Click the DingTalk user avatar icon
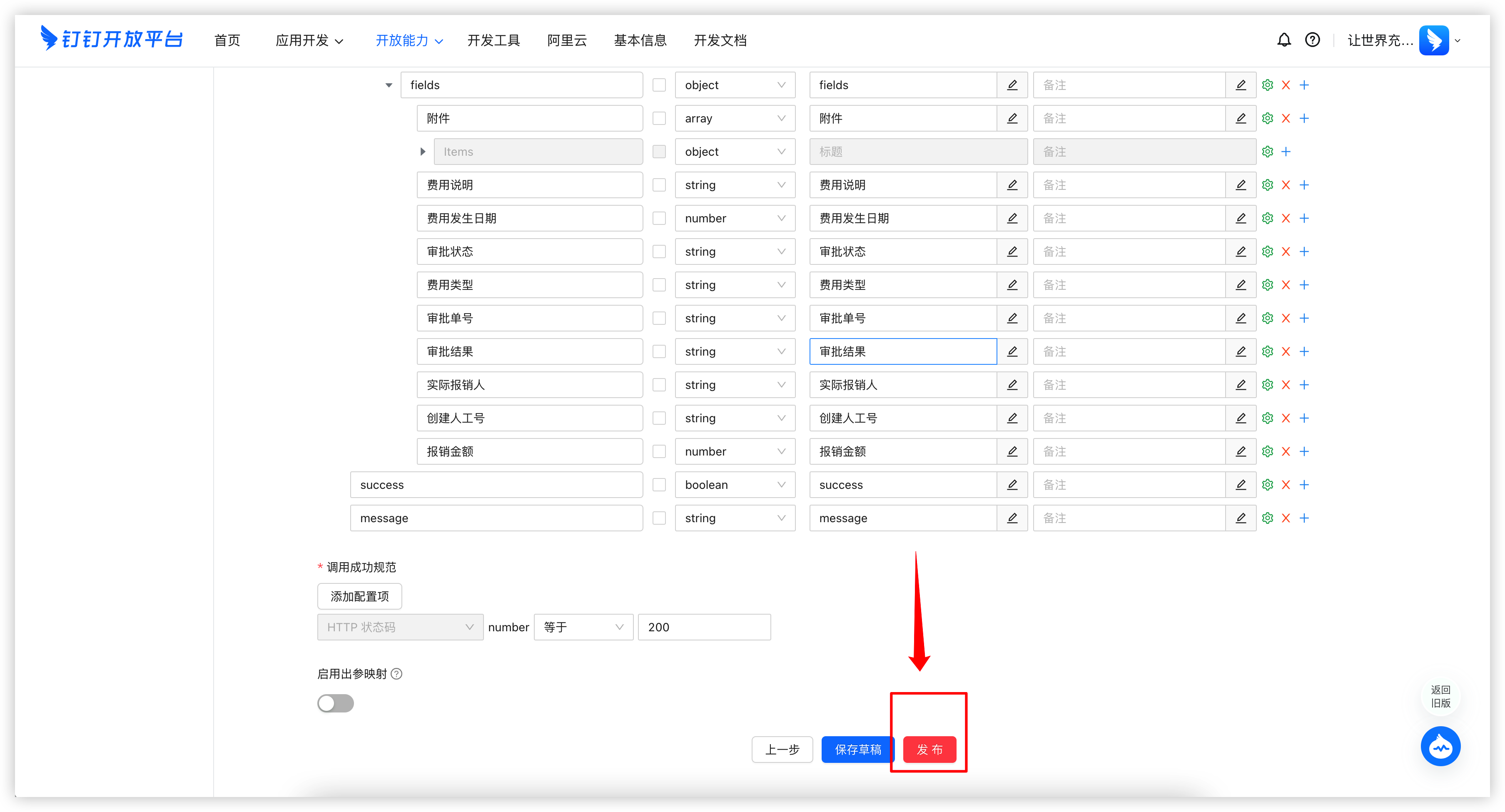The width and height of the screenshot is (1505, 812). (x=1434, y=40)
